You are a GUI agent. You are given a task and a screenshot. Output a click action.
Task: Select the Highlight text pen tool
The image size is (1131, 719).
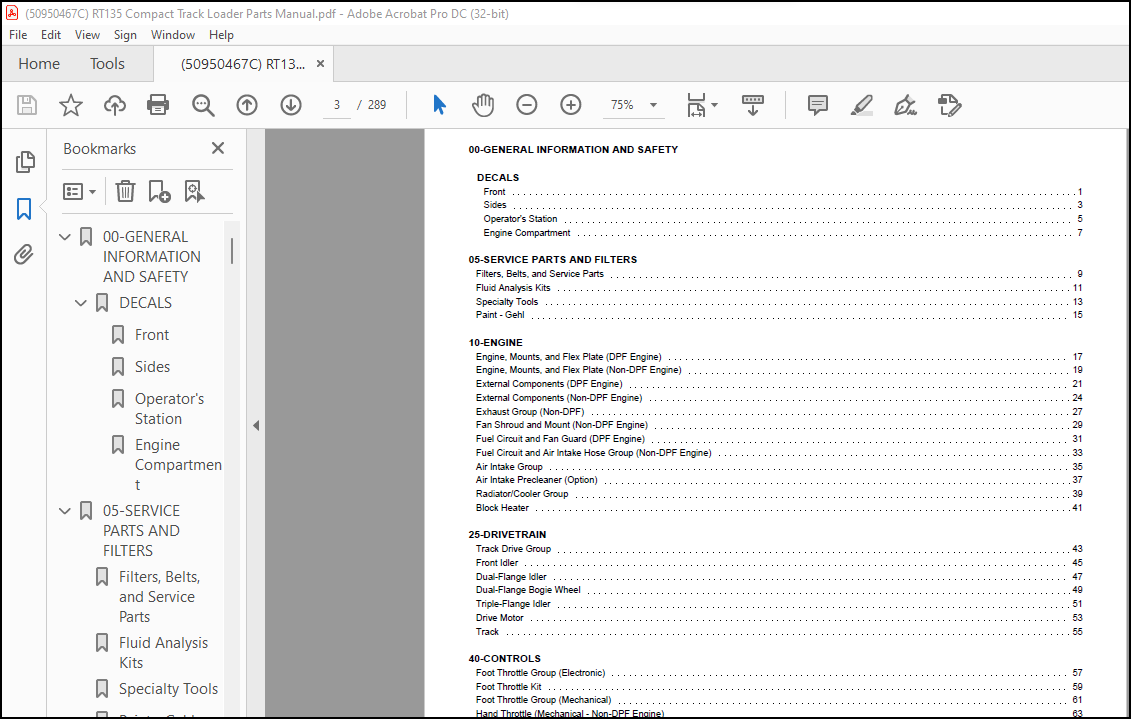coord(861,105)
